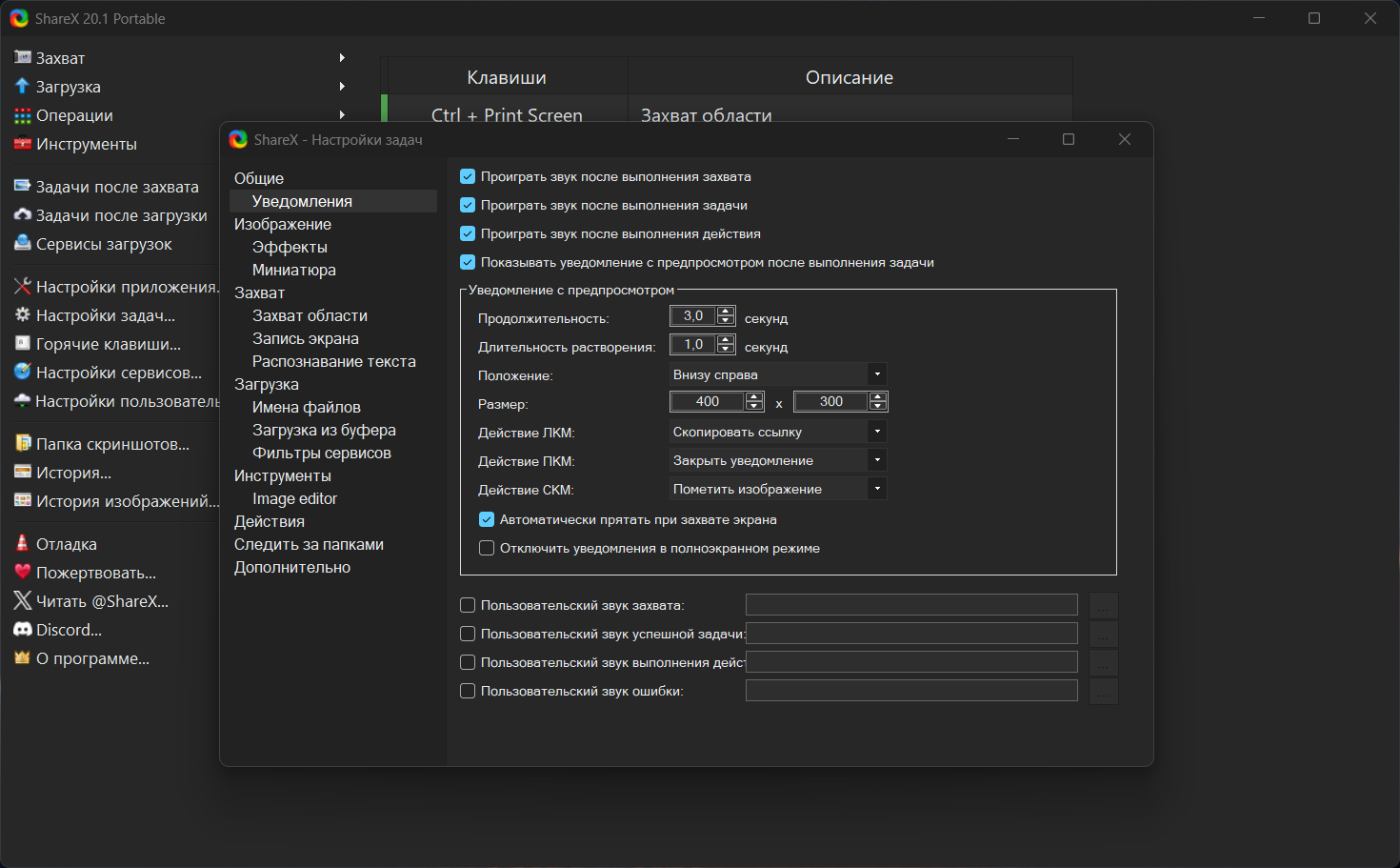The image size is (1400, 868).
Task: Toggle Проиграть звук после выполнения действия
Action: 468,233
